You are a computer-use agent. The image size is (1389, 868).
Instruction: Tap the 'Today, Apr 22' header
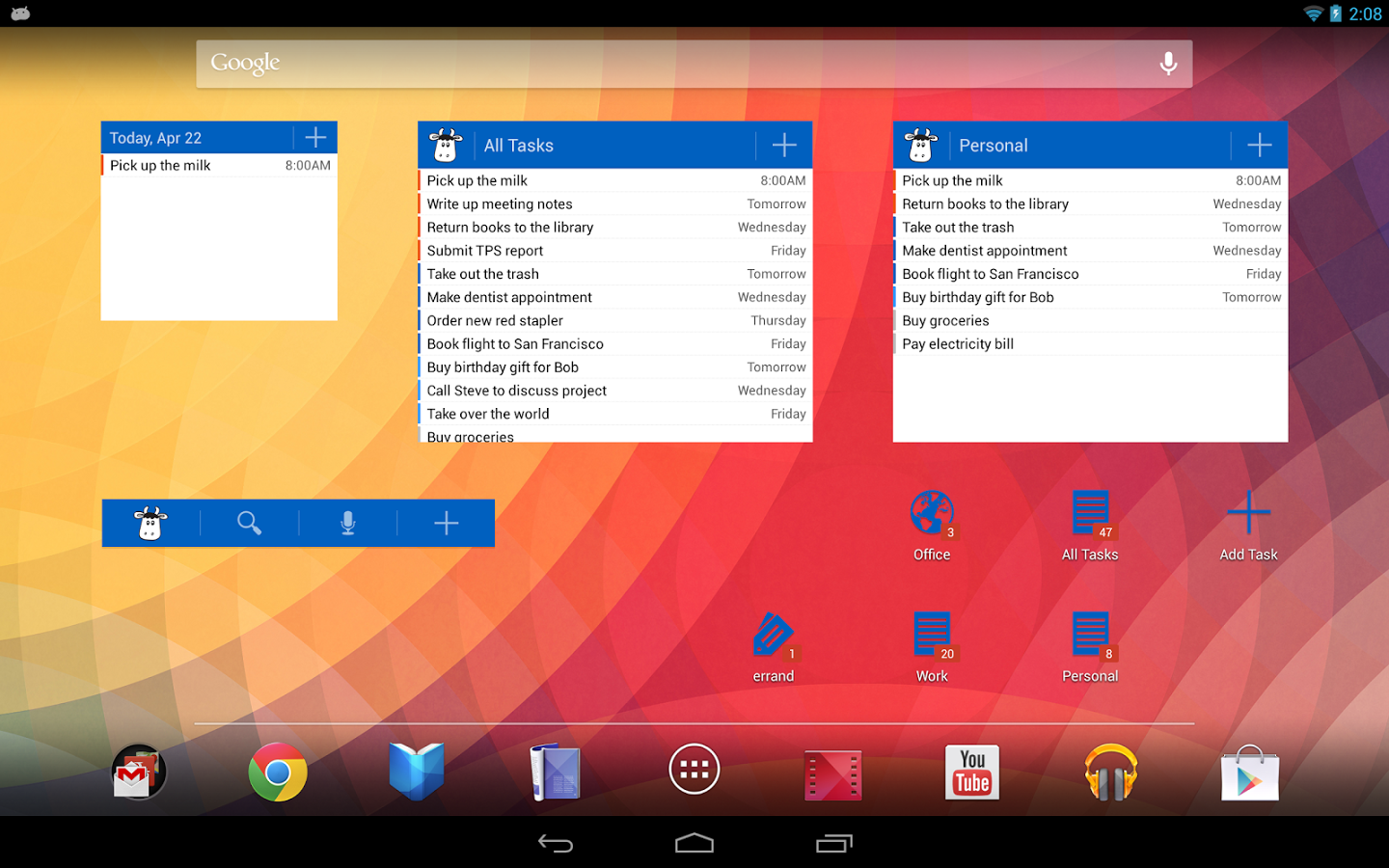[x=155, y=138]
